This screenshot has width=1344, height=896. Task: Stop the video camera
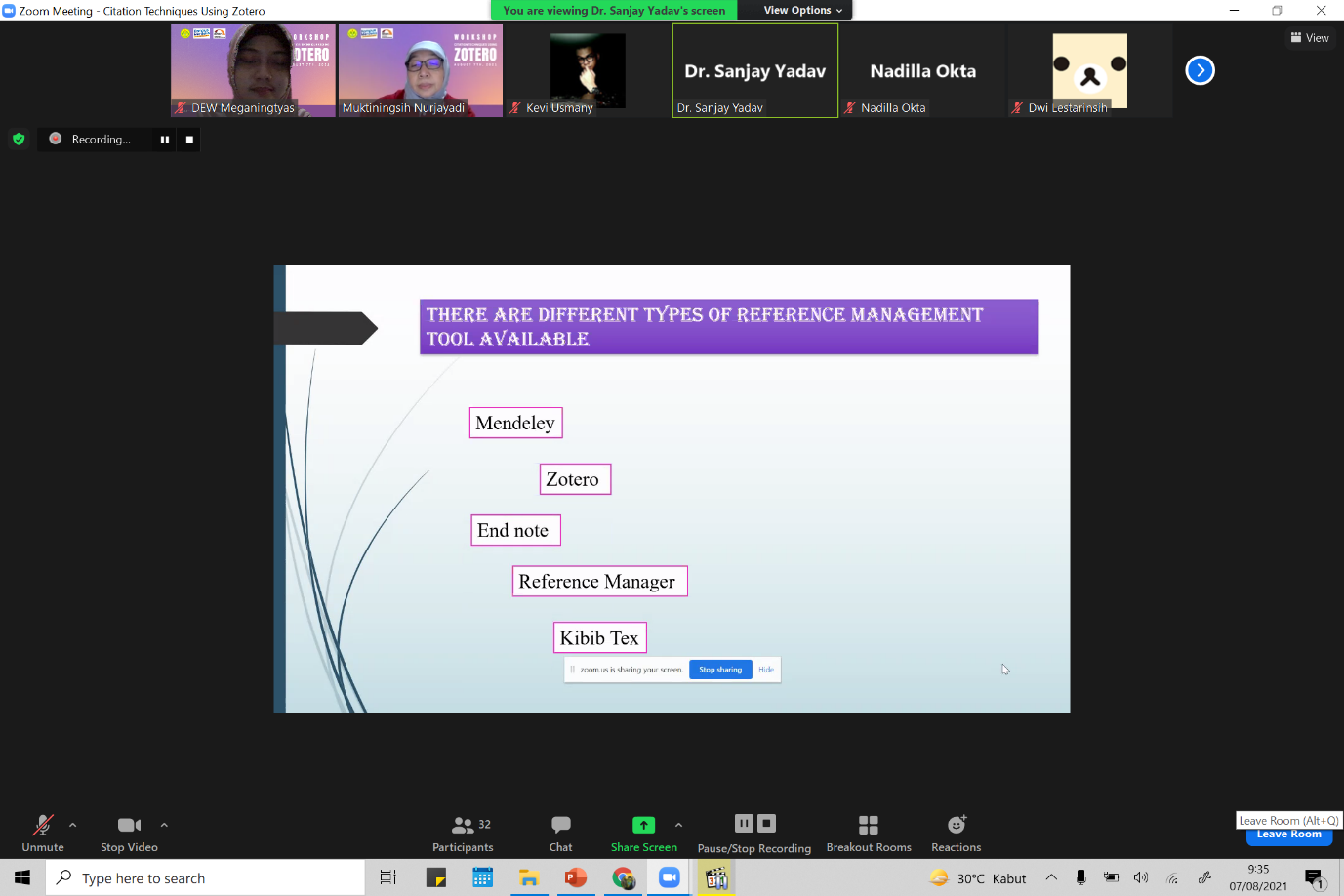(129, 833)
